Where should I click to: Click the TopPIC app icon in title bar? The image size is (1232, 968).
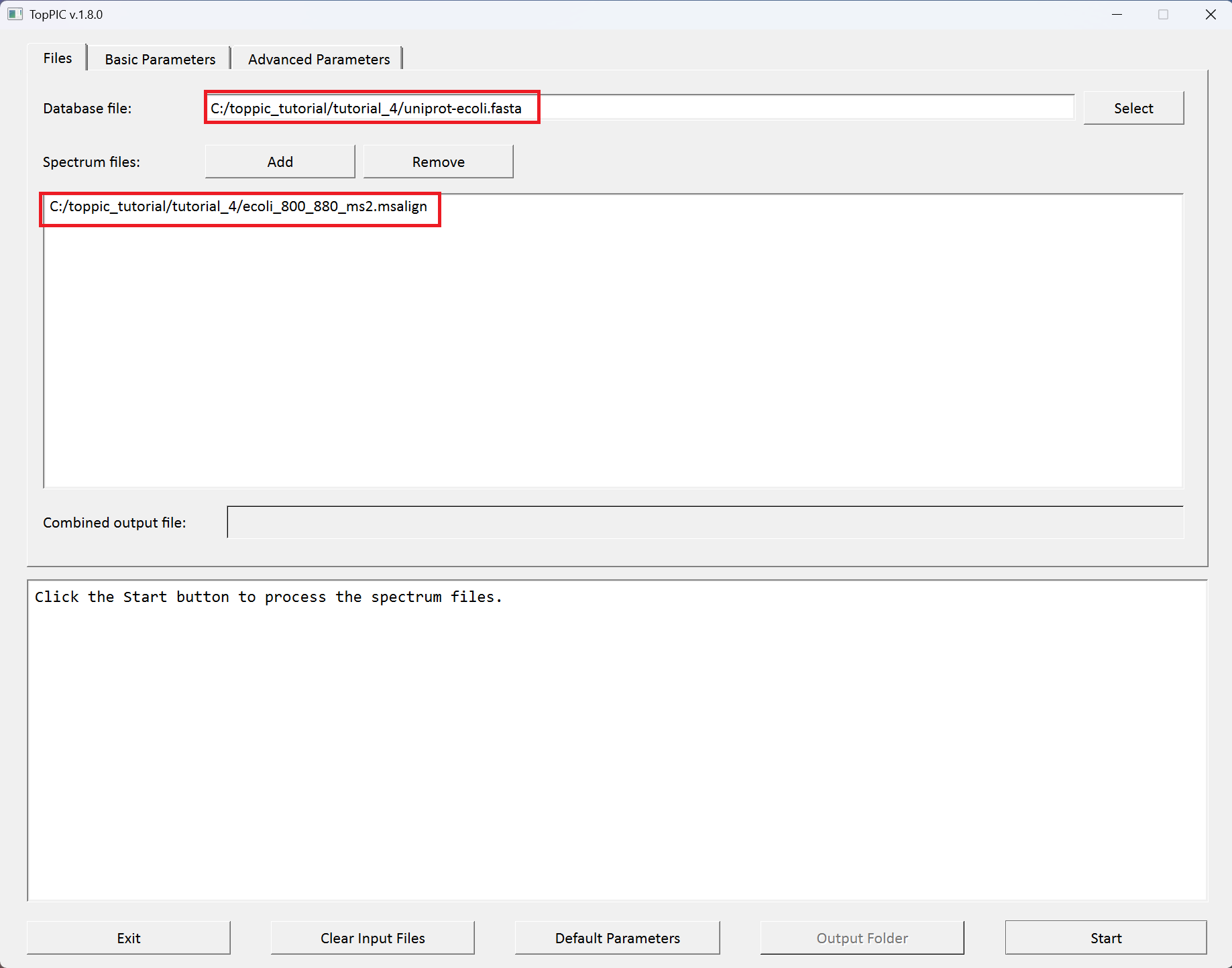click(15, 14)
